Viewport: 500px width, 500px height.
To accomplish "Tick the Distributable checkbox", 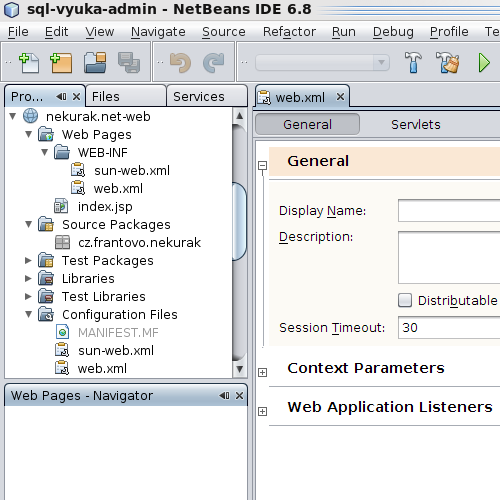I will (405, 300).
